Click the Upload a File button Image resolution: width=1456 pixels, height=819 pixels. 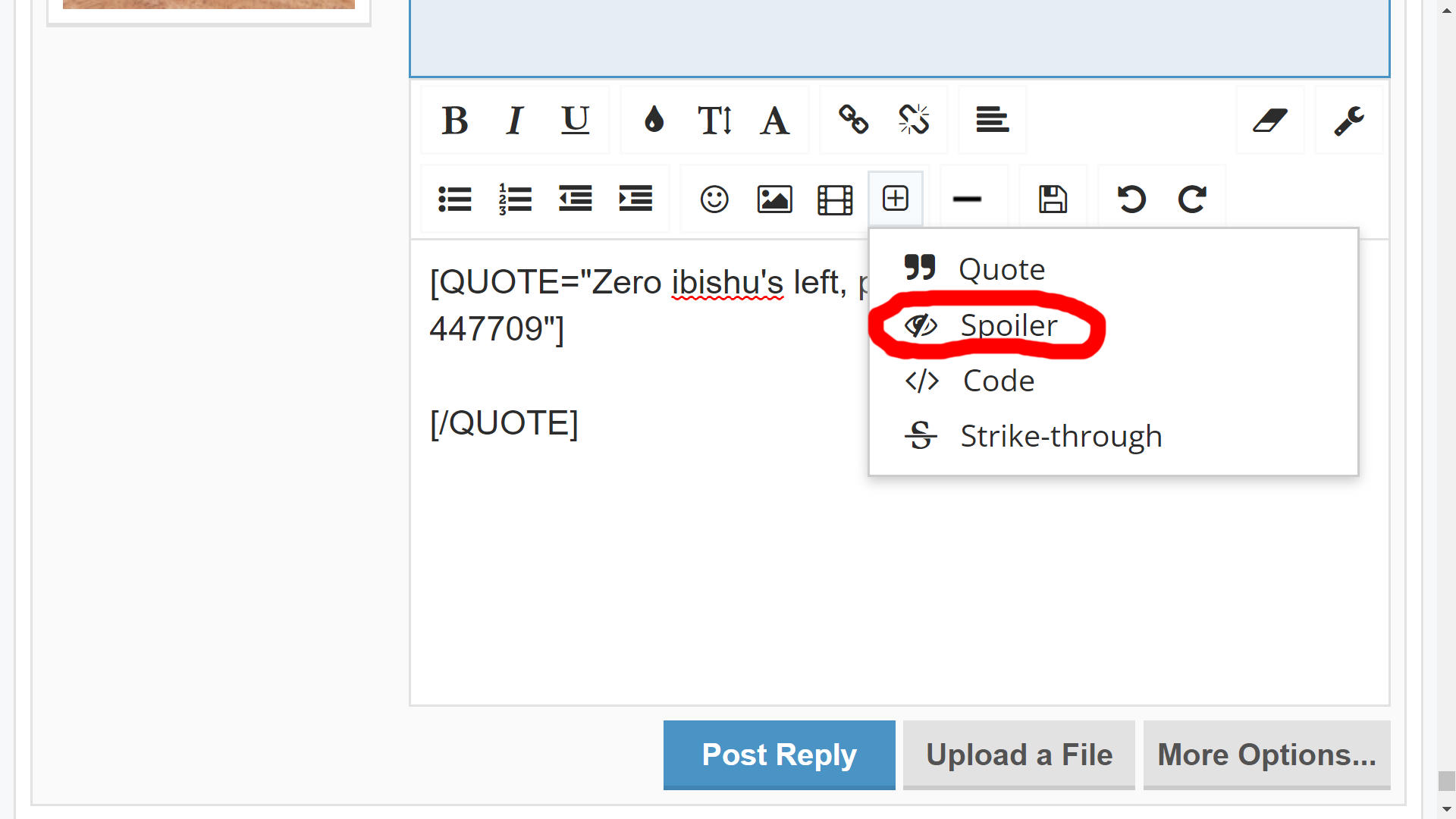click(x=1018, y=755)
